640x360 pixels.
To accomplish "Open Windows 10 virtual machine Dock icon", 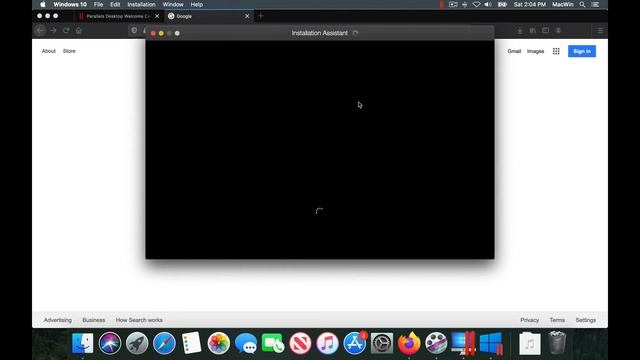I will pos(491,343).
